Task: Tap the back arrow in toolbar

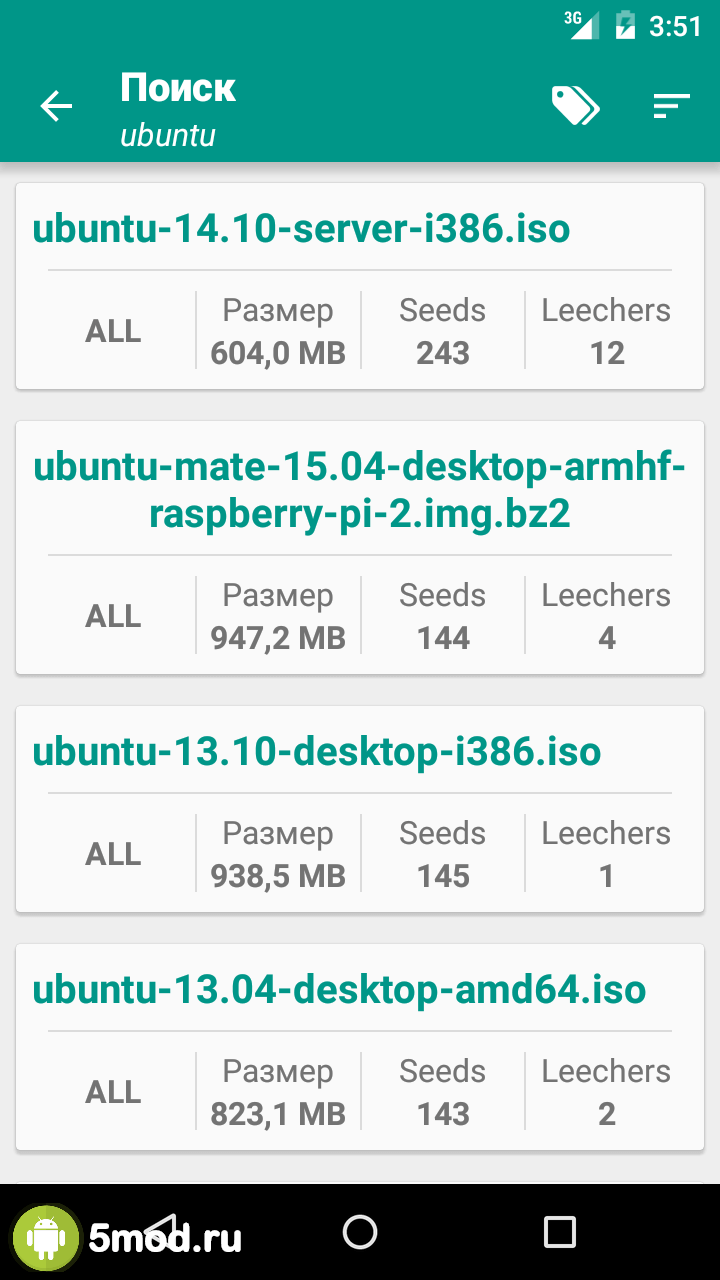Action: tap(56, 106)
